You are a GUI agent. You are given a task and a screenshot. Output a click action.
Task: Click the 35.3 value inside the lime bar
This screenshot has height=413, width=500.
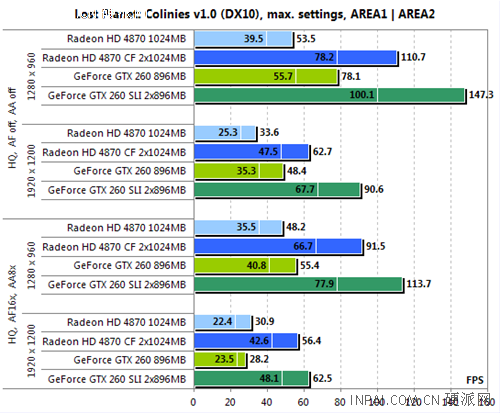click(x=246, y=171)
